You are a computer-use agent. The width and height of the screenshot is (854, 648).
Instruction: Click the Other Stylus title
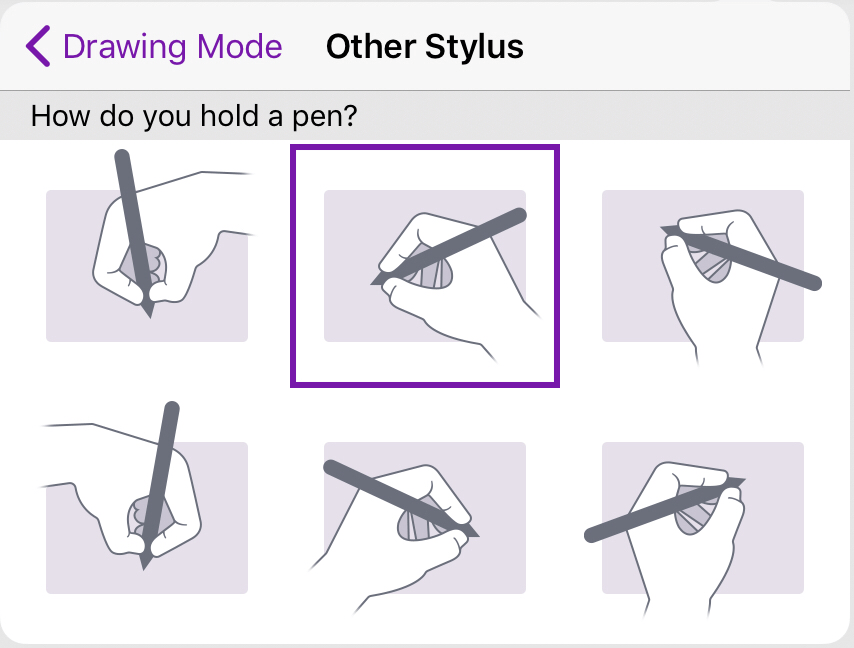(424, 46)
